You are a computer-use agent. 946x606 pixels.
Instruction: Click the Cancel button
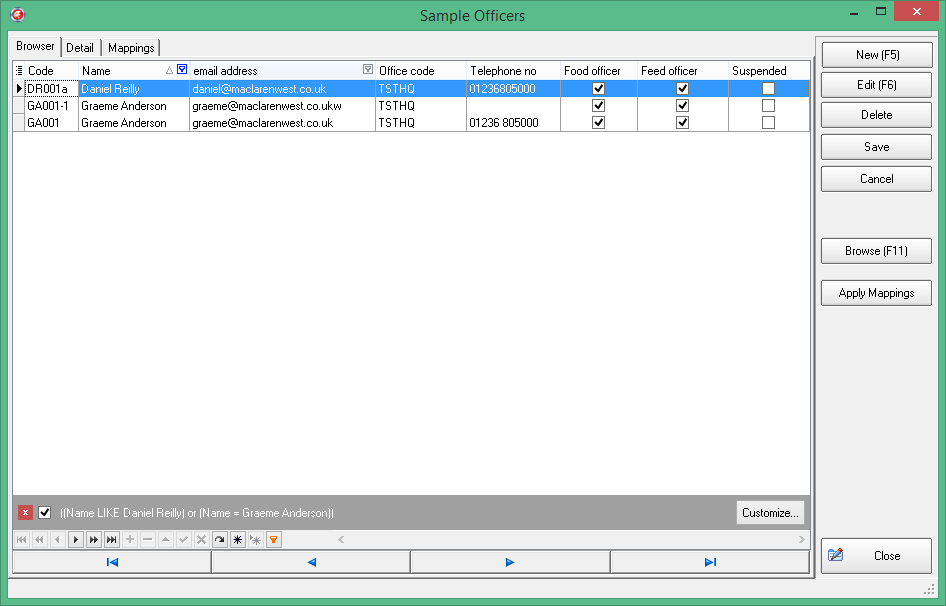pos(877,179)
